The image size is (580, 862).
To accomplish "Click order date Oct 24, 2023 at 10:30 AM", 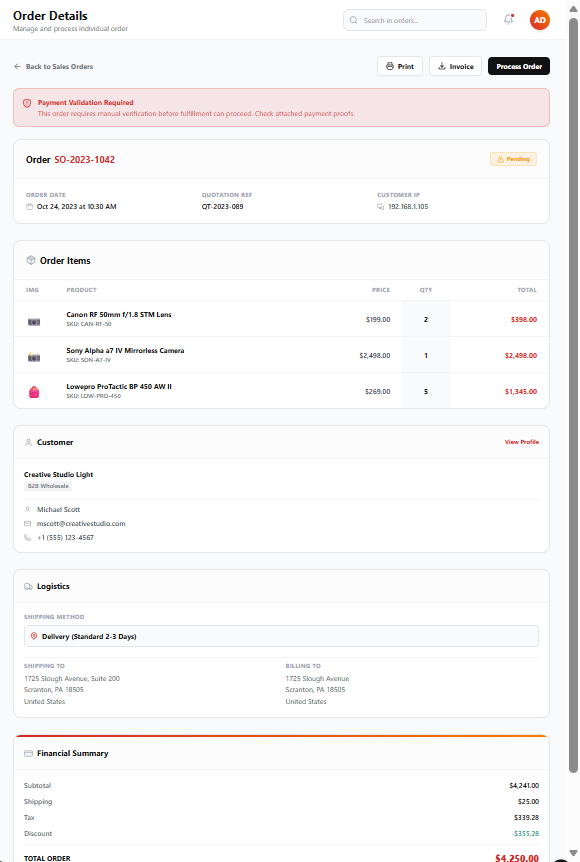I will pyautogui.click(x=76, y=207).
